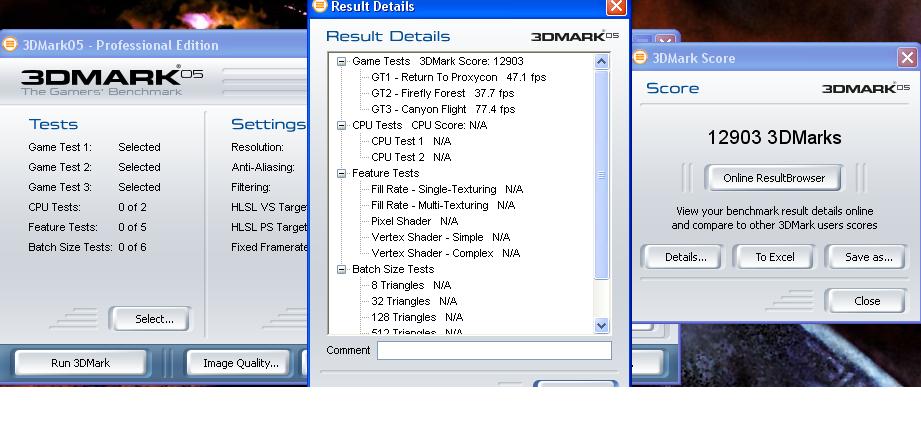Click the results list scroll down arrow
Image resolution: width=921 pixels, height=427 pixels.
tap(601, 325)
